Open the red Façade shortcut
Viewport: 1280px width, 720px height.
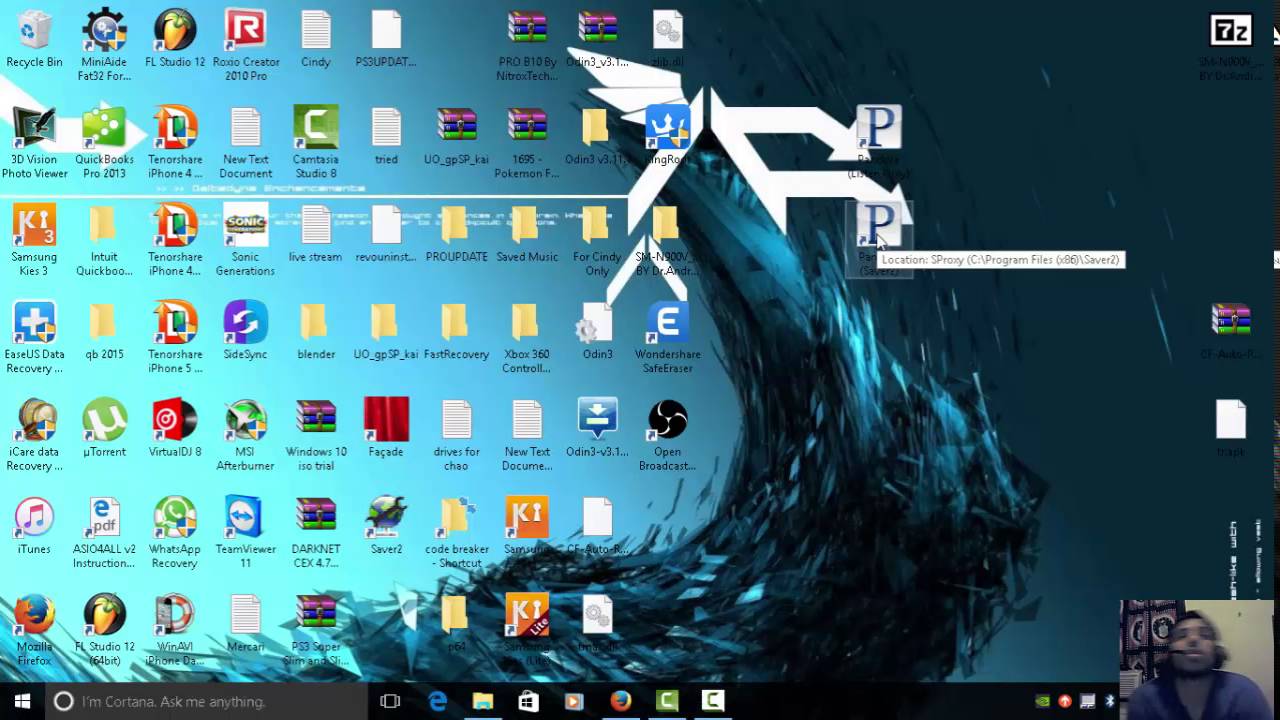coord(386,430)
